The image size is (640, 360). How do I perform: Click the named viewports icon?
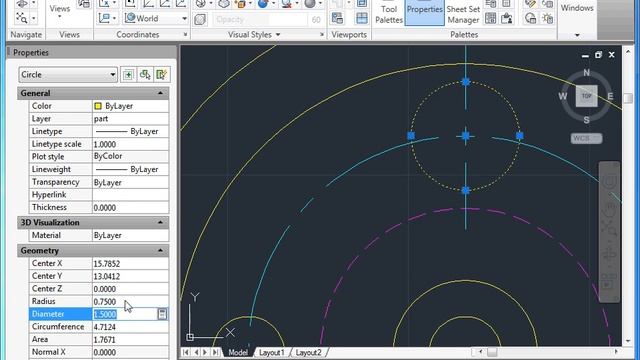(x=337, y=18)
